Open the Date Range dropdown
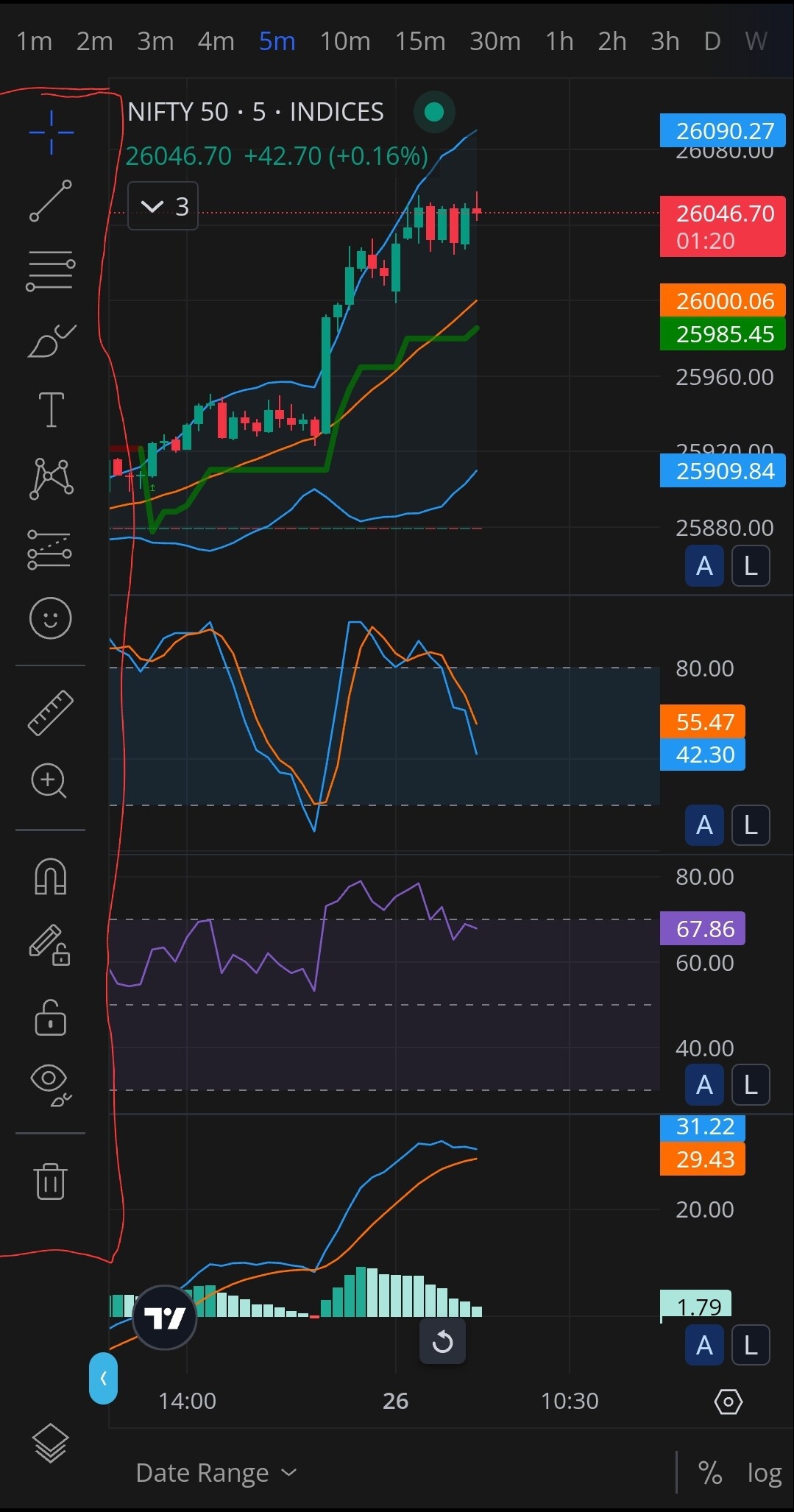794x1512 pixels. click(216, 1473)
